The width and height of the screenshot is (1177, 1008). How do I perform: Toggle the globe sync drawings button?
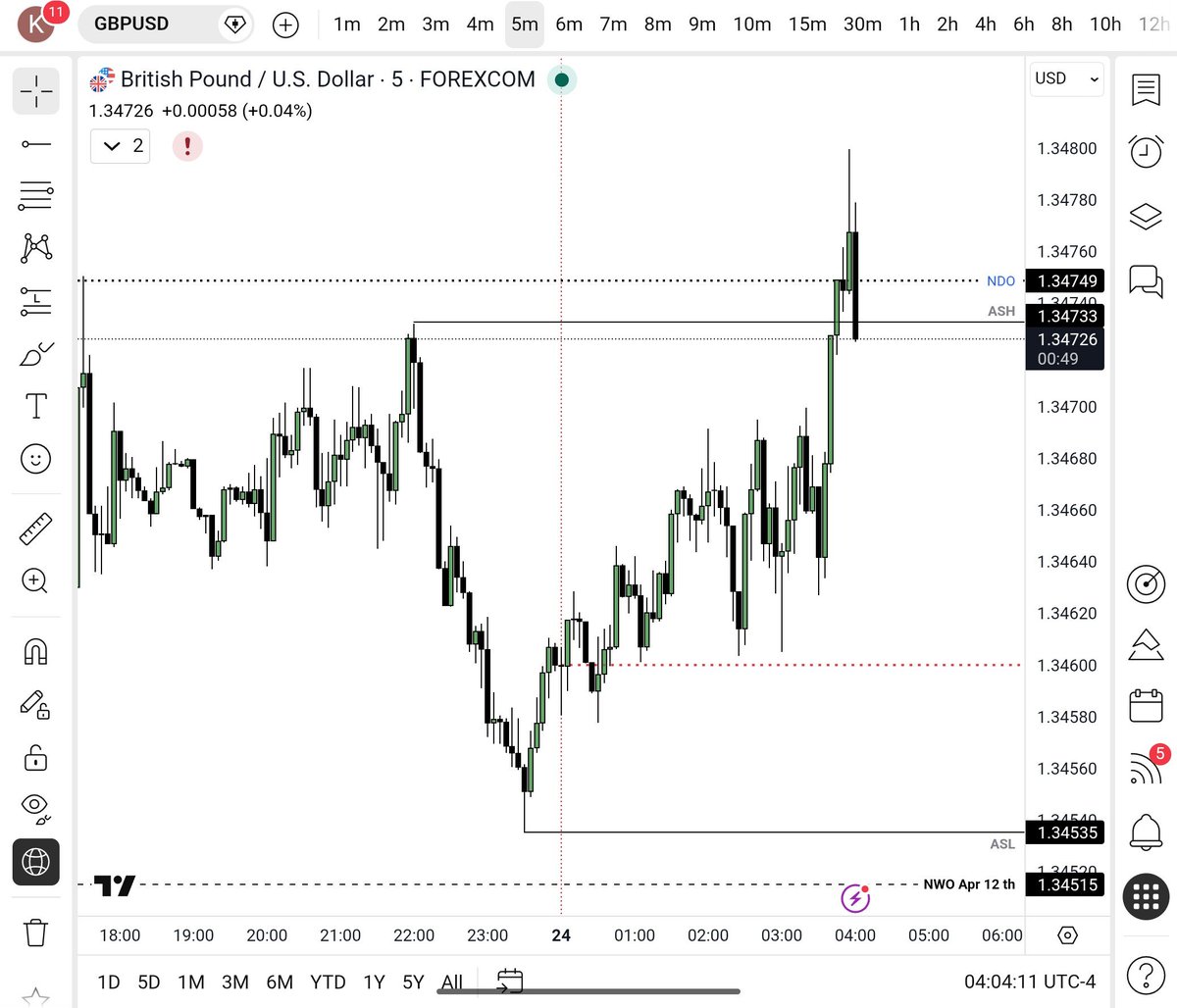pos(36,862)
